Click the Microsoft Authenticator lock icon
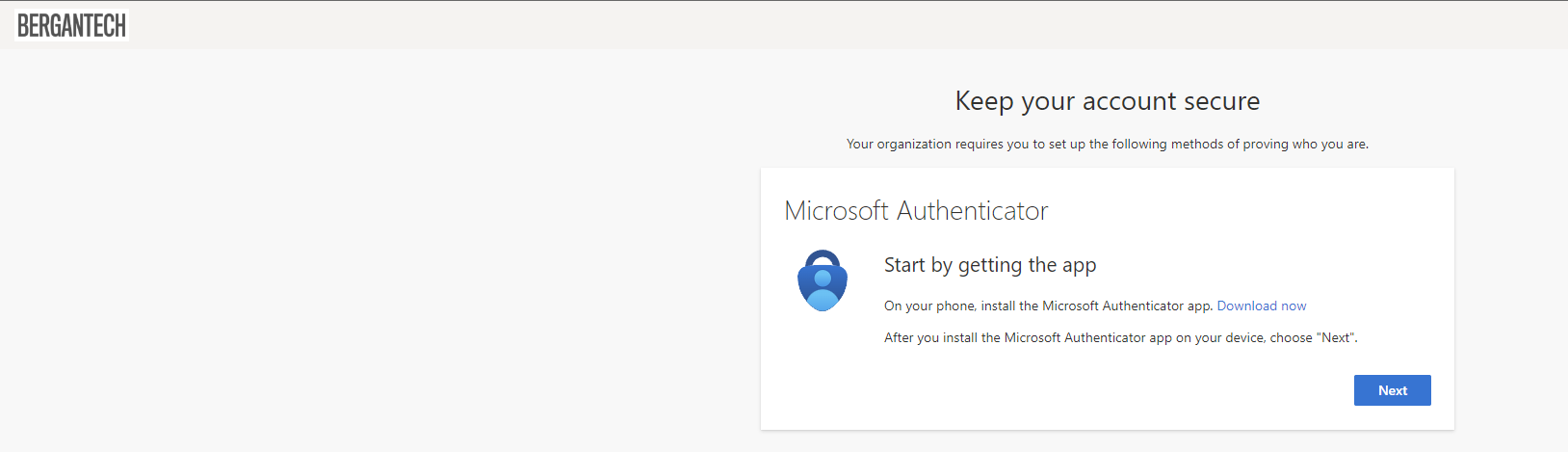 tap(823, 280)
